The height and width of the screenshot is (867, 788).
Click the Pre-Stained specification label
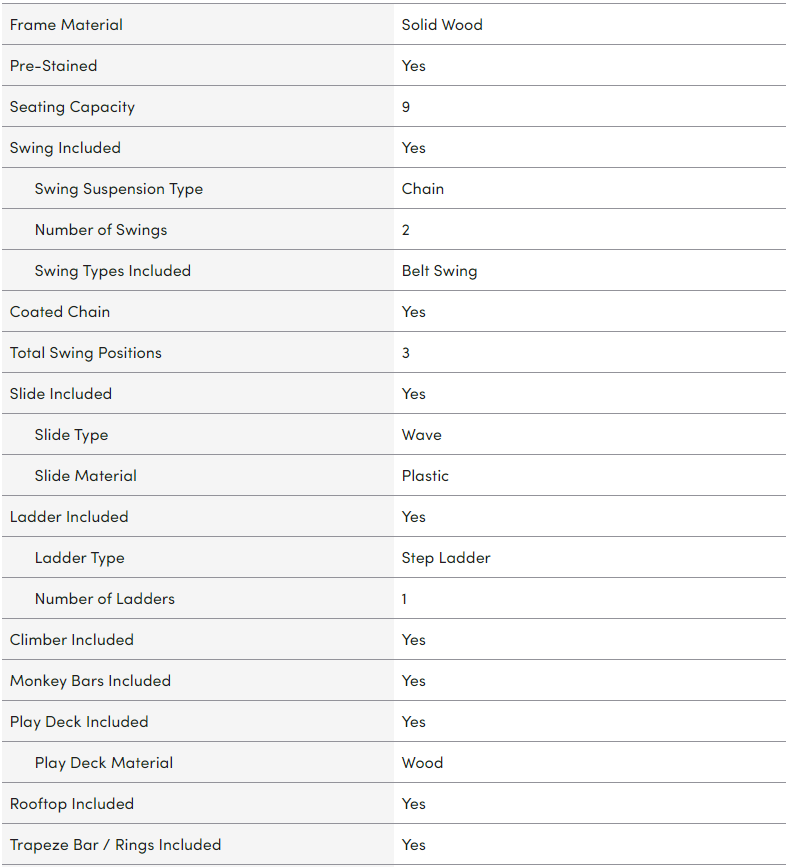pyautogui.click(x=54, y=66)
